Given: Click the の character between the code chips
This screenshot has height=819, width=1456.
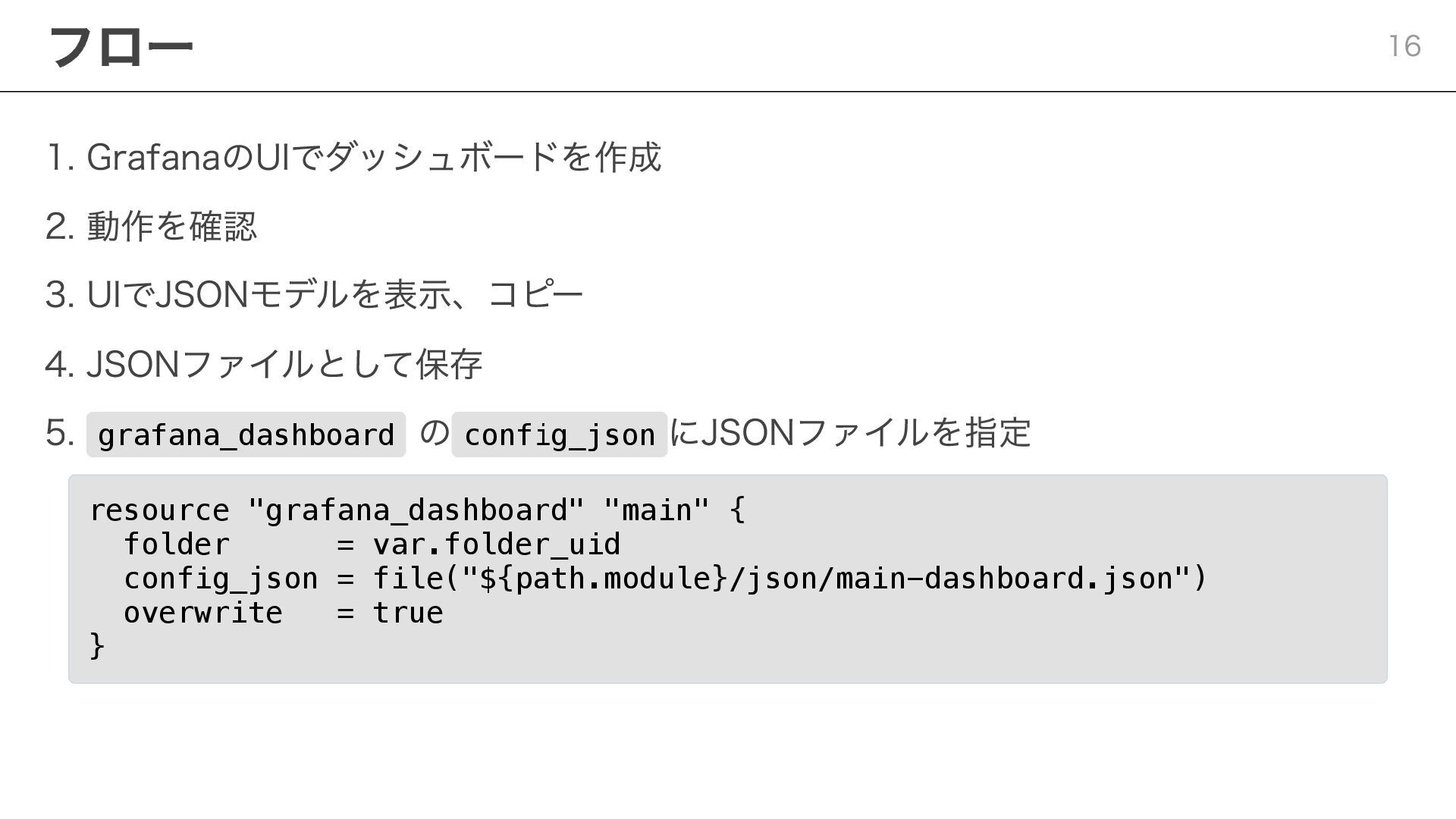Looking at the screenshot, I should tap(435, 434).
